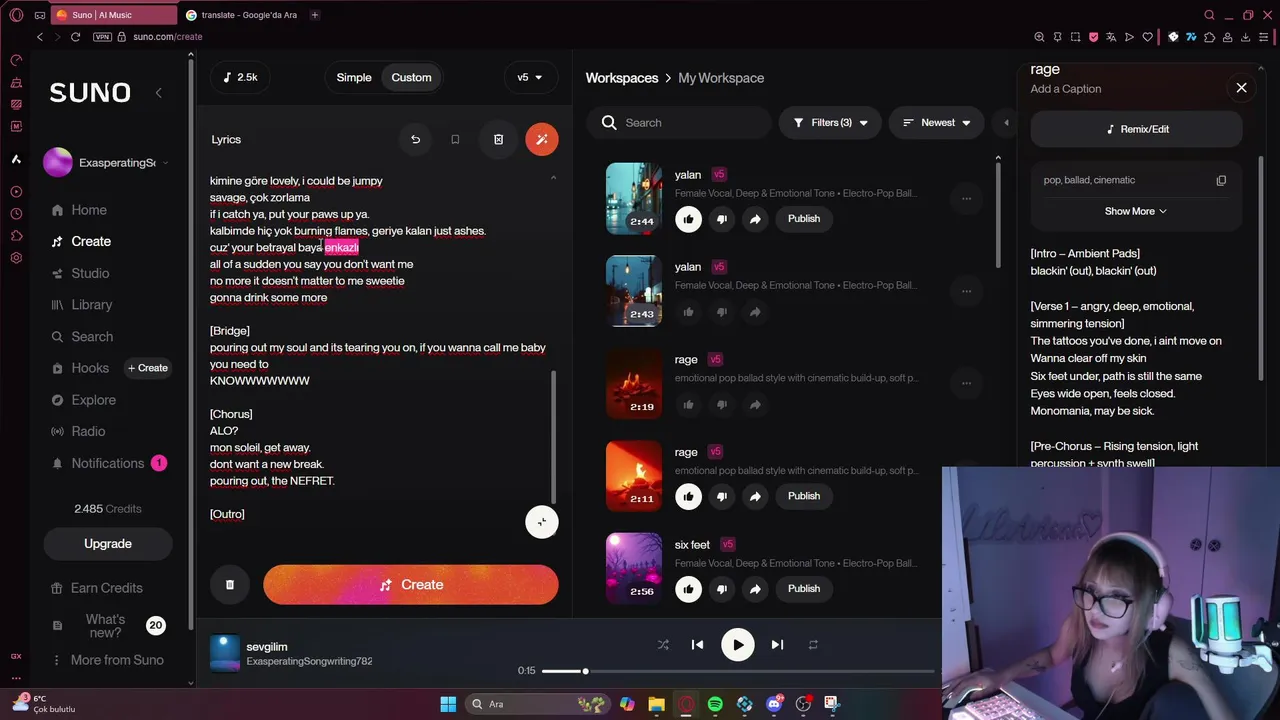This screenshot has height=720, width=1280.
Task: Open the Newest sort dropdown
Action: coord(936,123)
